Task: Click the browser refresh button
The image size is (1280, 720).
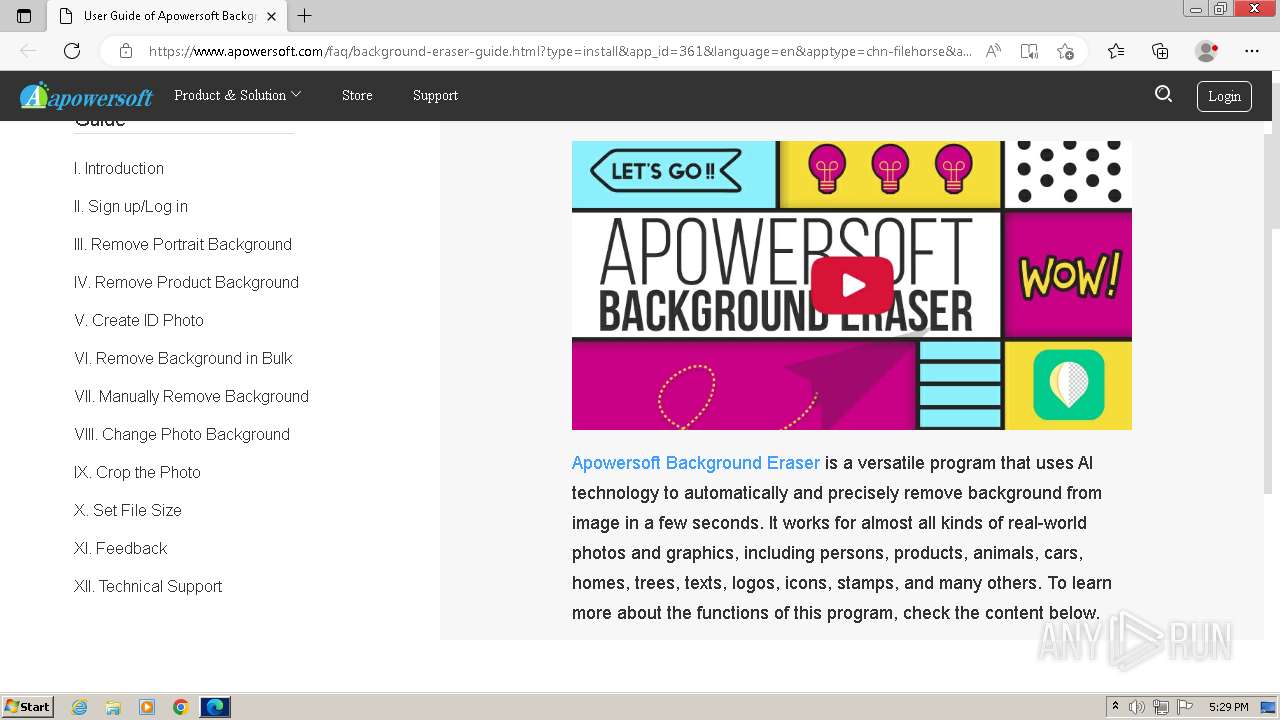Action: (72, 51)
